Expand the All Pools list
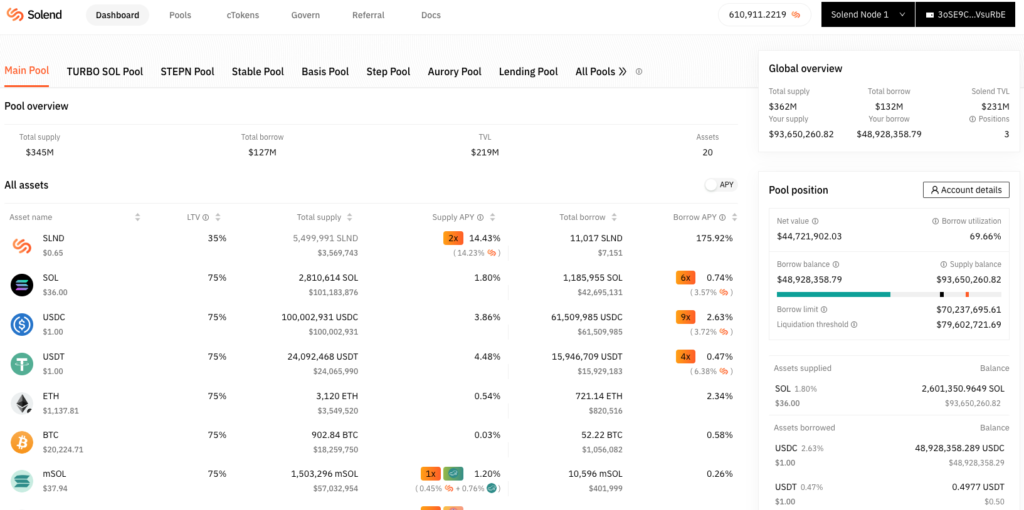 [601, 72]
